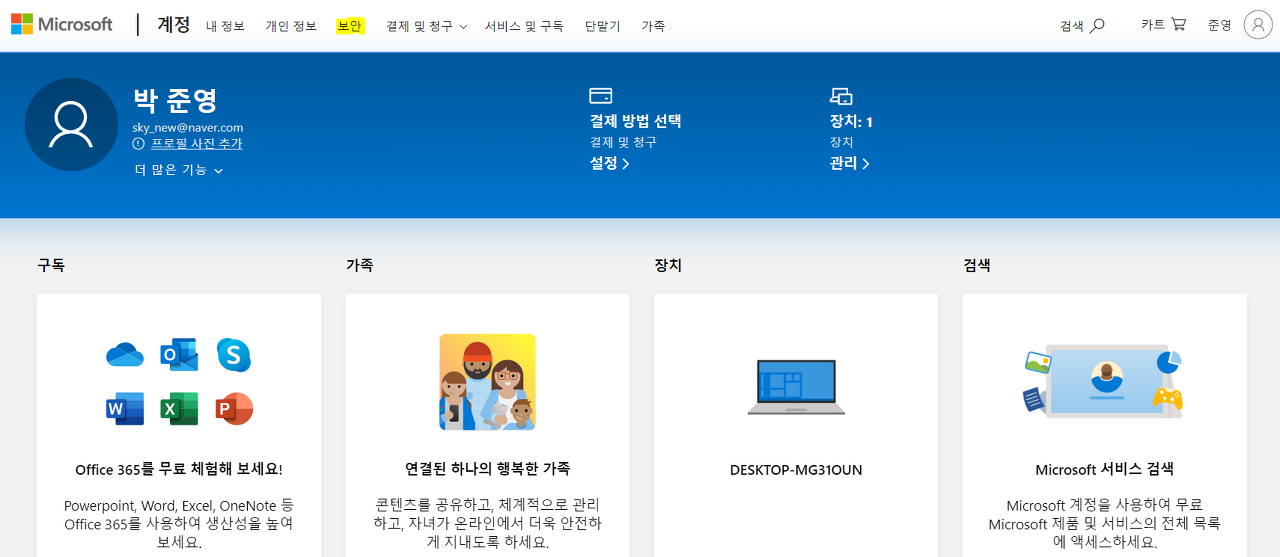Screen dimensions: 1280x557
Task: Expand 더 많은 기능 options
Action: pyautogui.click(x=179, y=170)
